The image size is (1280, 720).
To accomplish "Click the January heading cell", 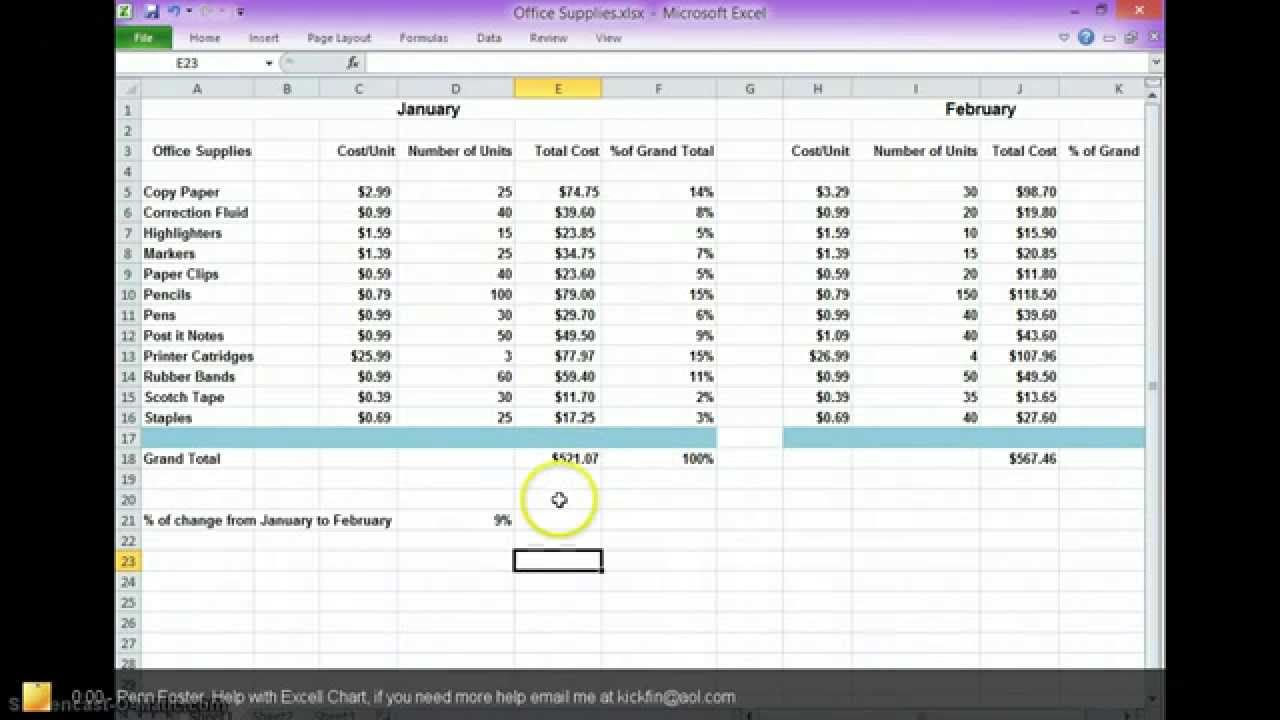I will pos(428,109).
